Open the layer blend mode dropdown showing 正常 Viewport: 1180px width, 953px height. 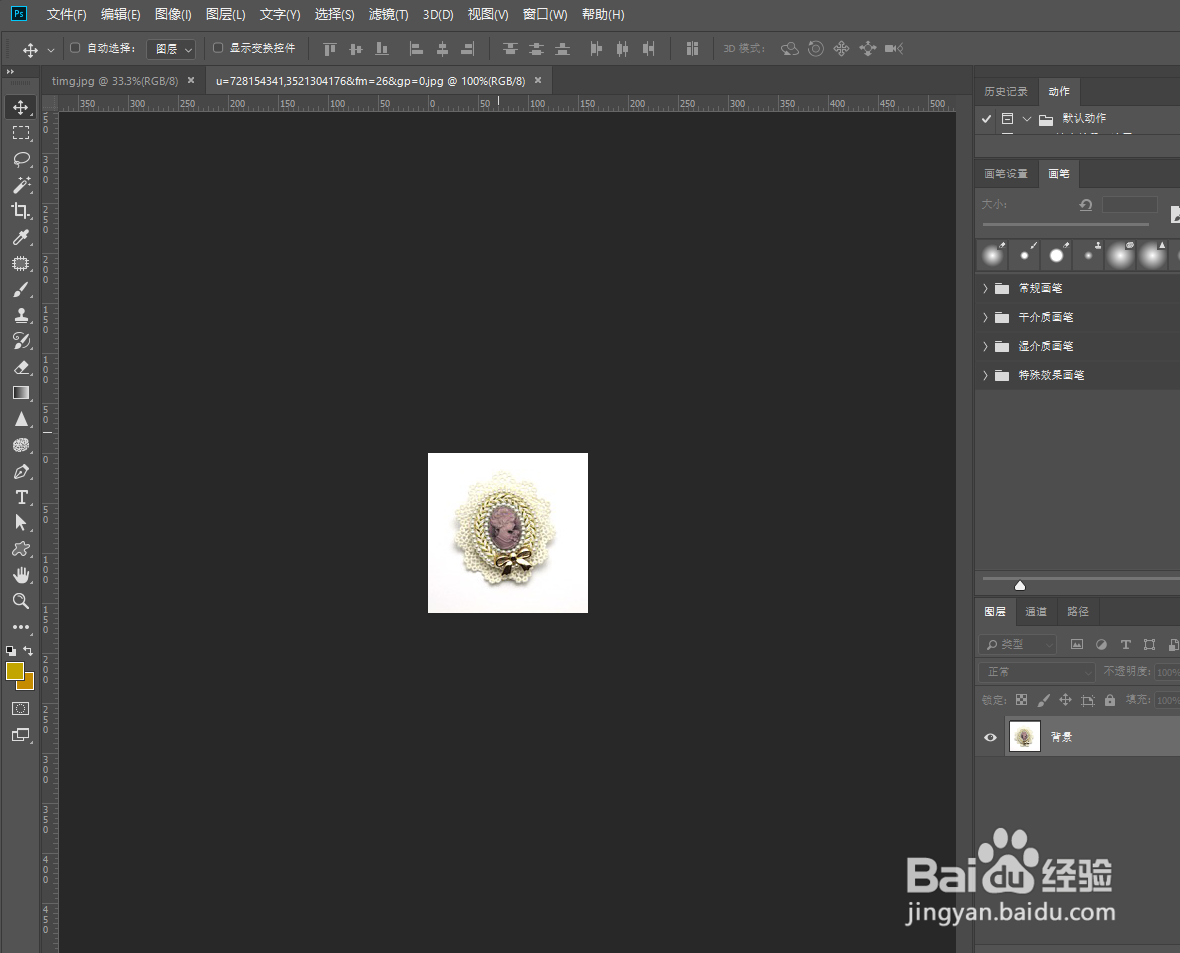(x=1036, y=671)
